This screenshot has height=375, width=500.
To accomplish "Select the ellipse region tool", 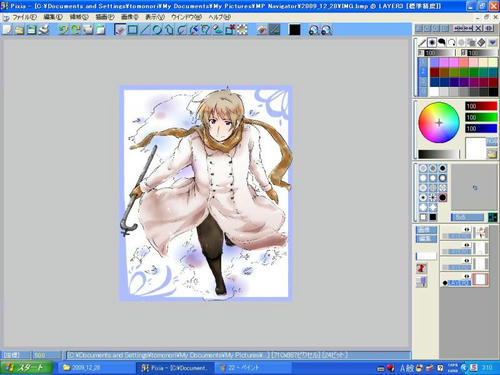I will 157,30.
